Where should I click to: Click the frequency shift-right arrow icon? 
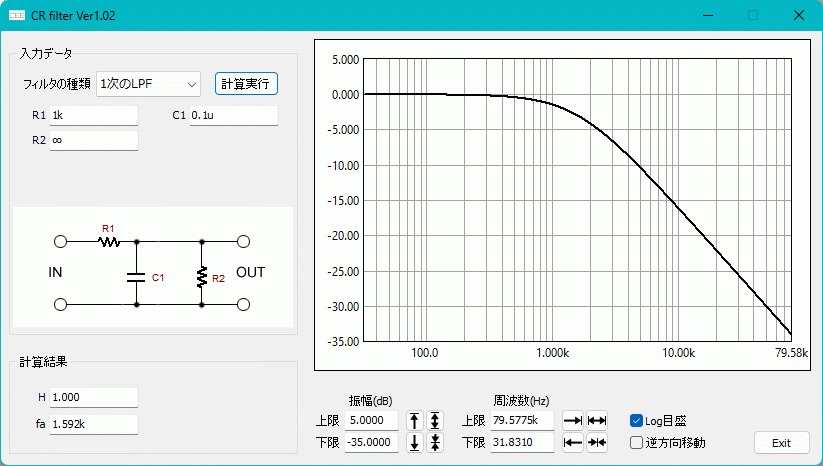tap(573, 420)
